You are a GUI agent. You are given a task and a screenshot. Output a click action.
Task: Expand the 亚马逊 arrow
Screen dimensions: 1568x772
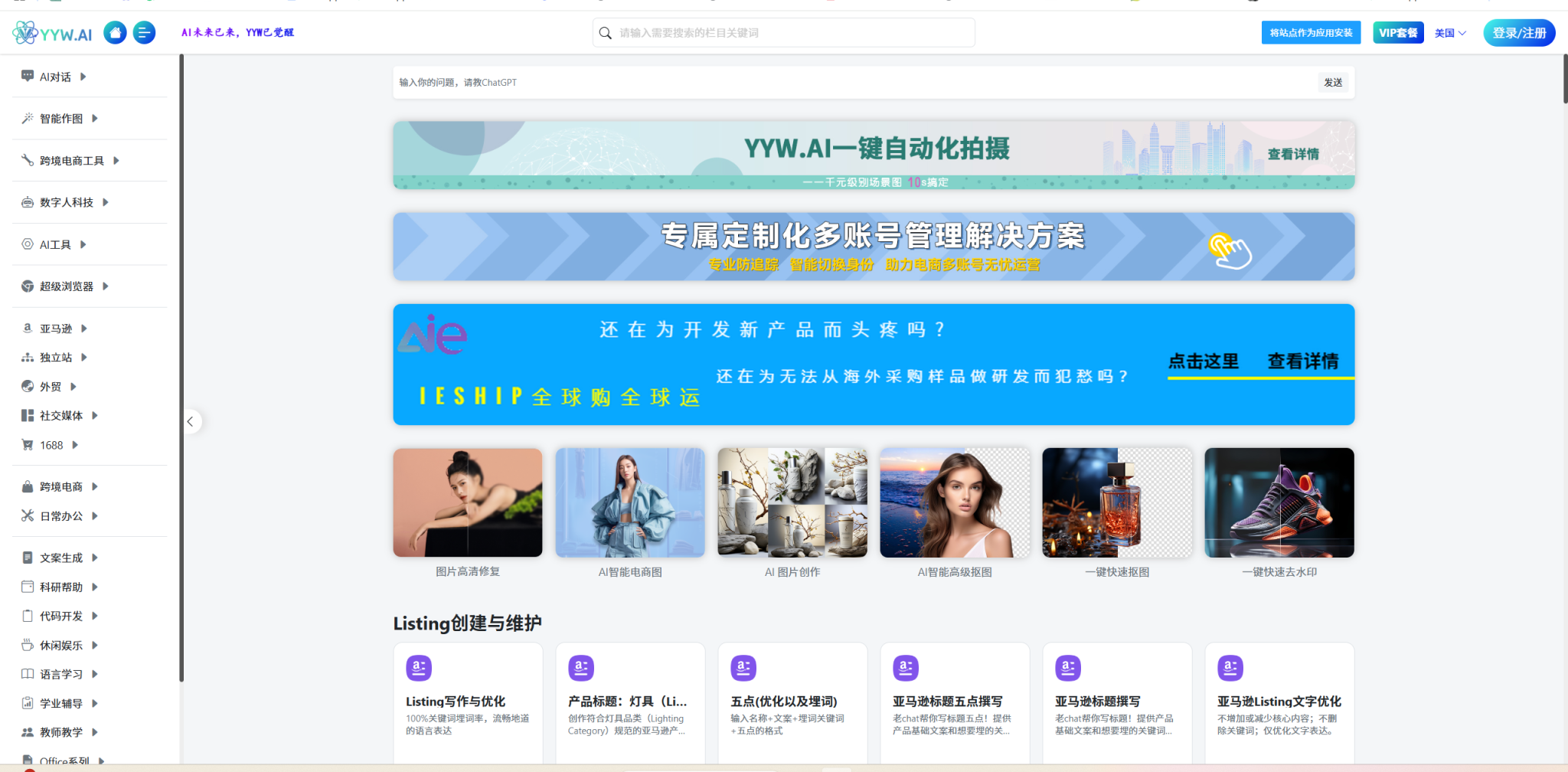click(x=84, y=328)
